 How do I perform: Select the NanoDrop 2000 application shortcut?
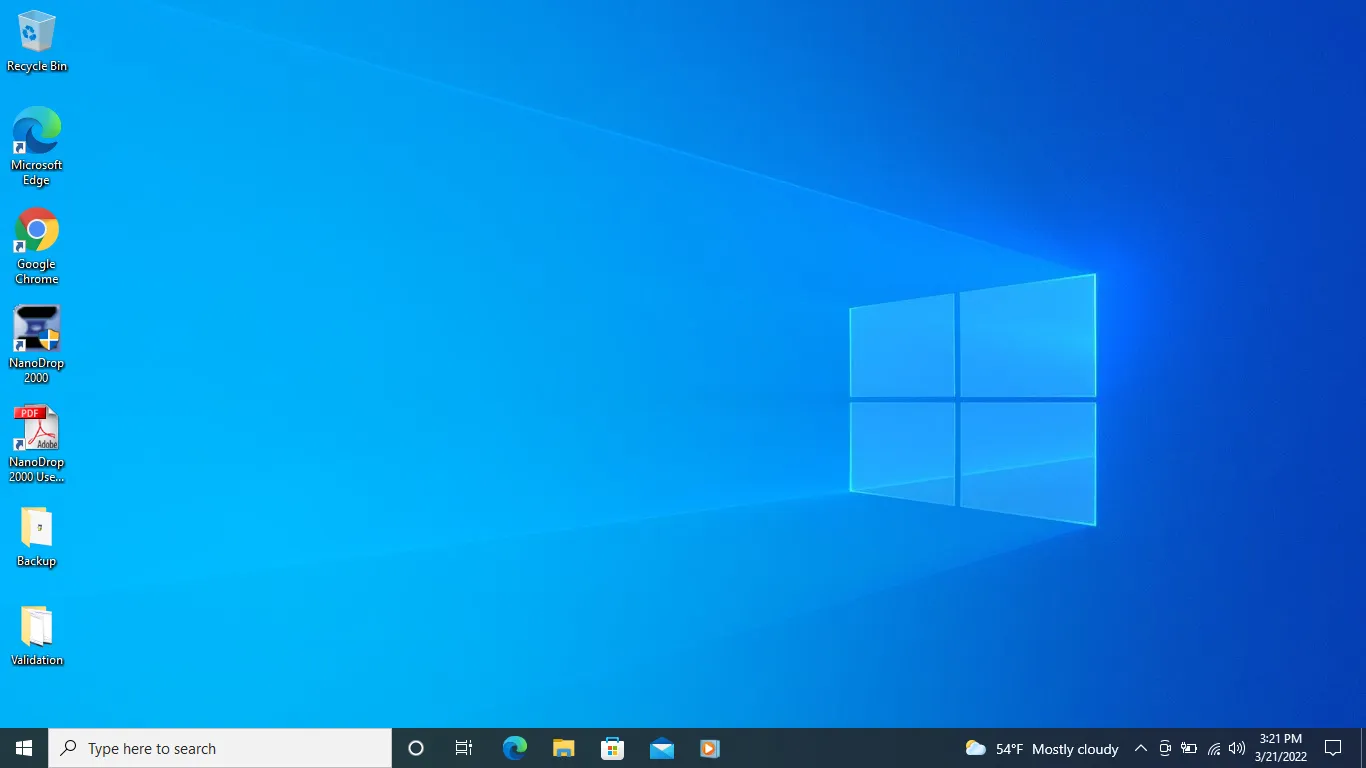37,344
